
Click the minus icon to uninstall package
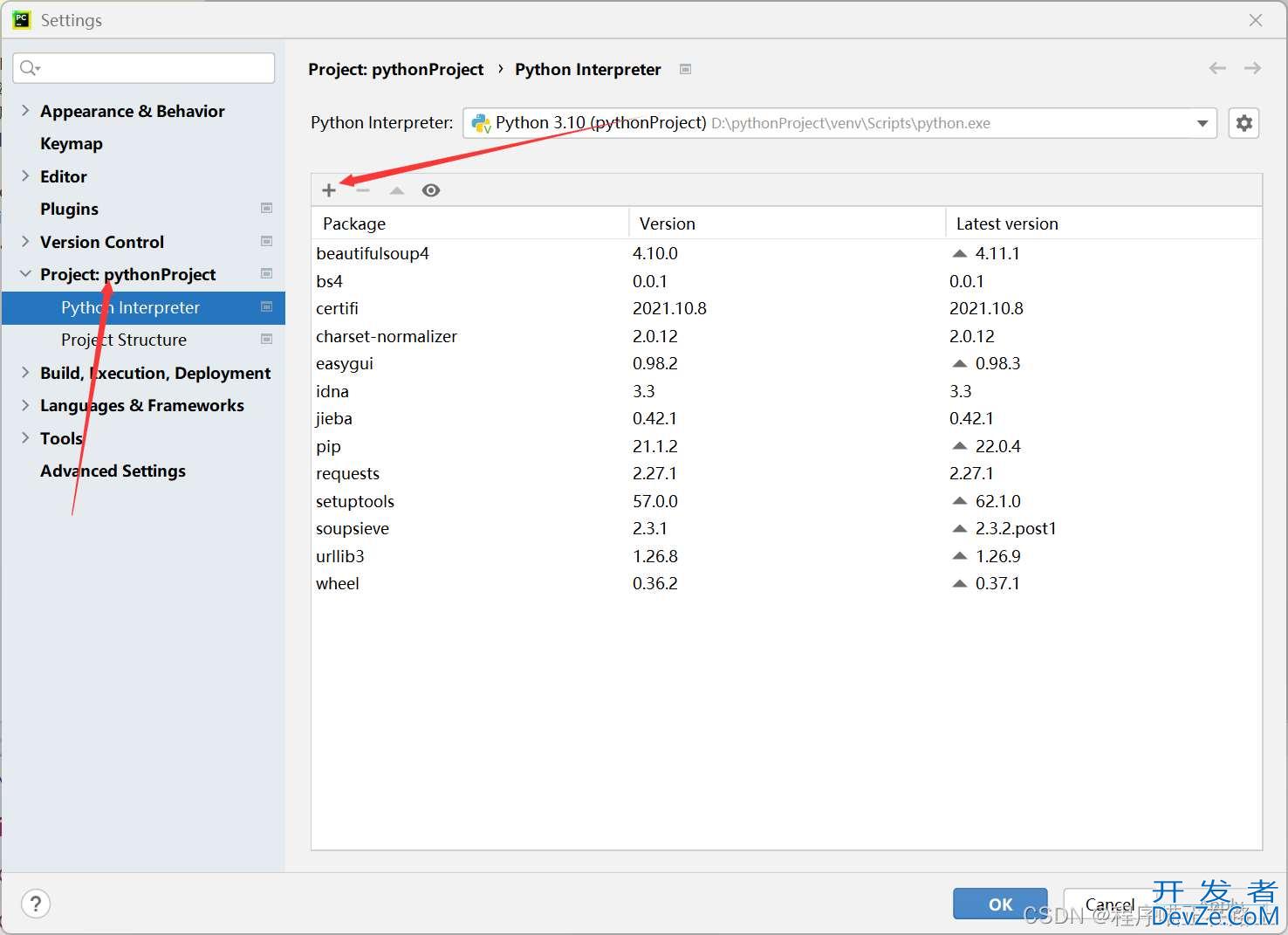click(363, 190)
